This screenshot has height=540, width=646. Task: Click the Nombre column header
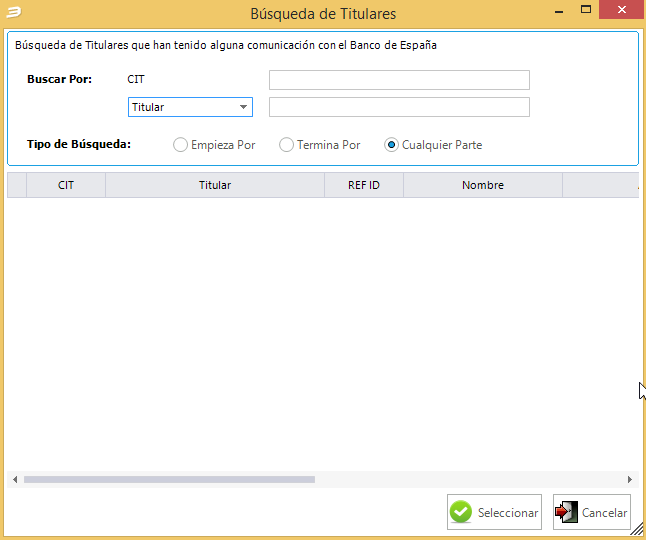(x=483, y=185)
